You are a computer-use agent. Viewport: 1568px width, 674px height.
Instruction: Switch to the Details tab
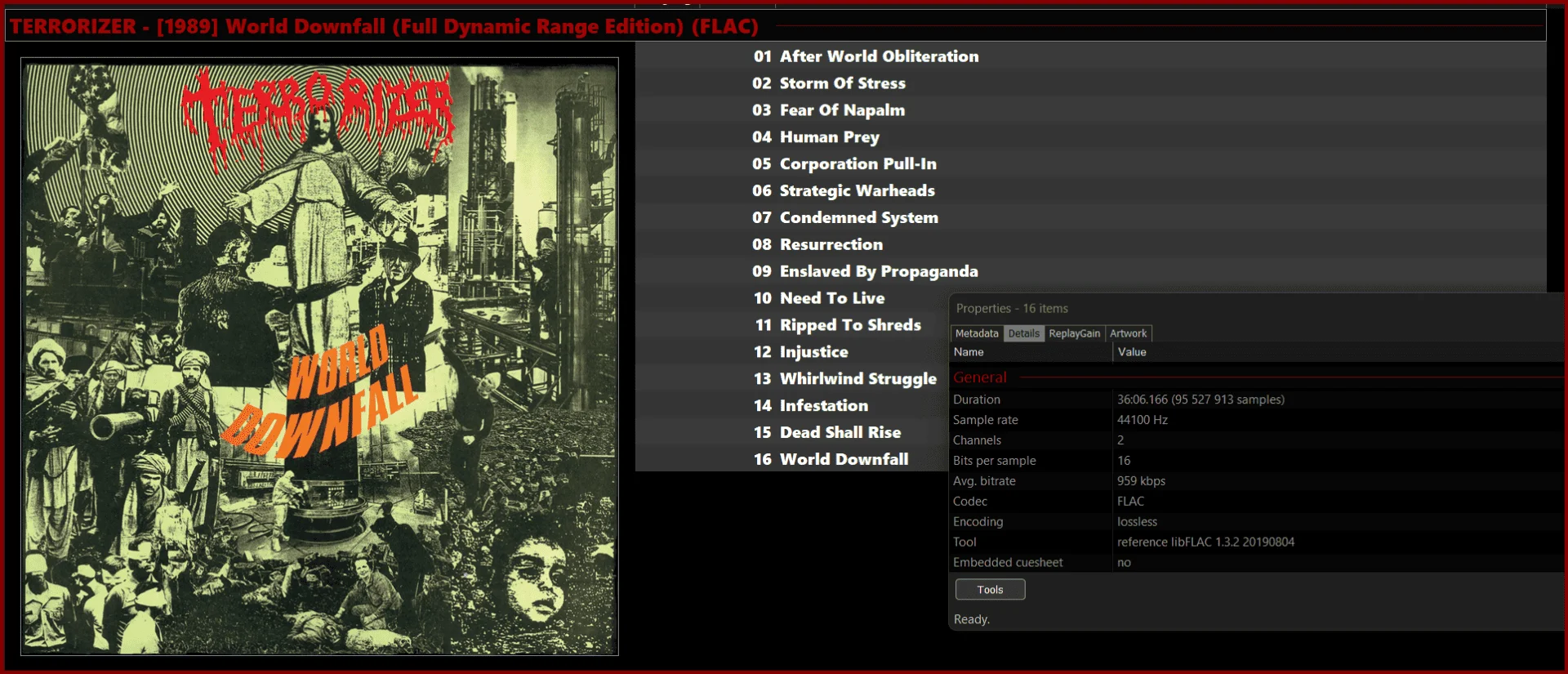pos(1023,333)
